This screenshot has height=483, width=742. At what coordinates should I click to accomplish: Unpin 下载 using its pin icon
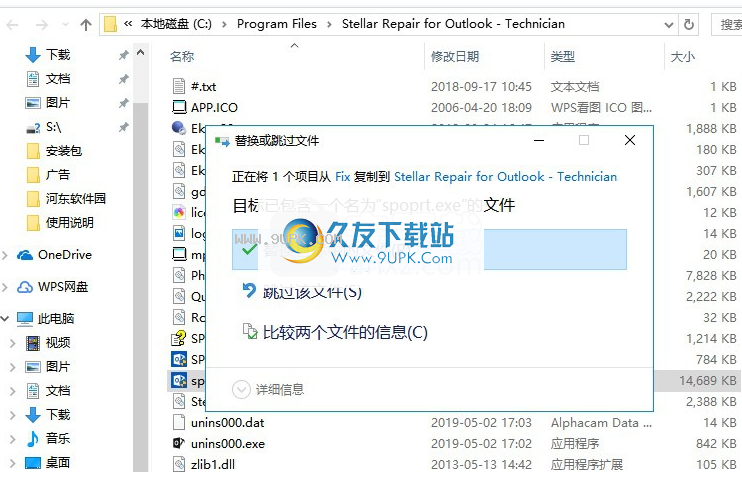[124, 55]
